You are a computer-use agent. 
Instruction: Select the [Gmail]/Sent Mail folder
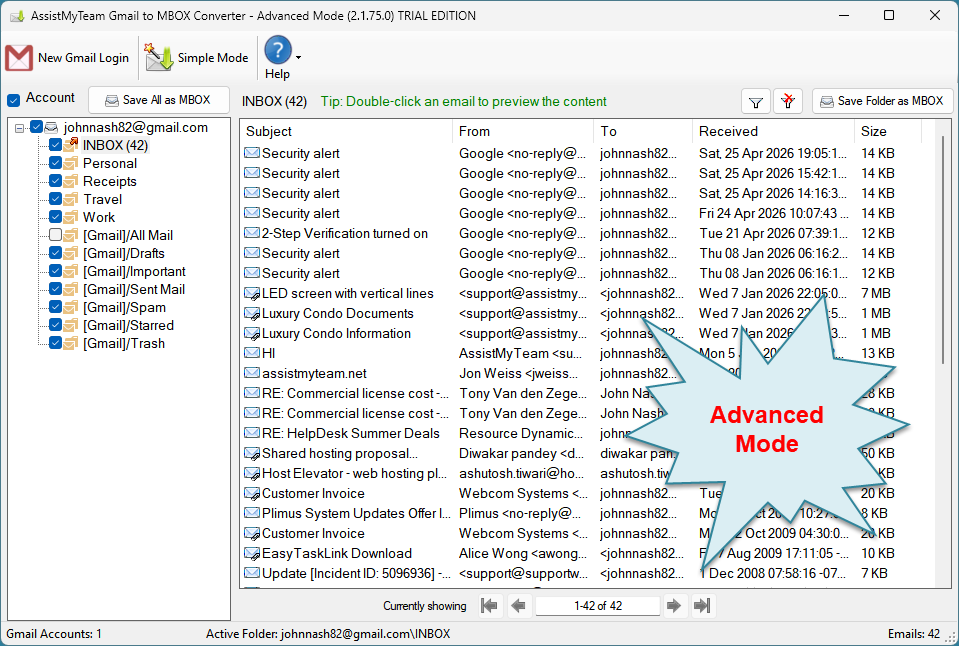coord(133,289)
